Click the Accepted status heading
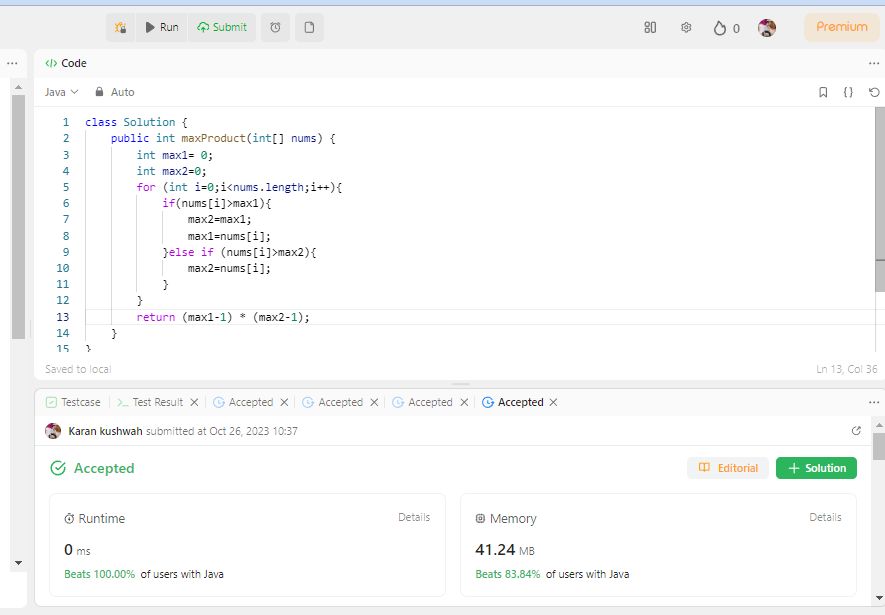Screen dimensions: 885x615 coord(93,468)
